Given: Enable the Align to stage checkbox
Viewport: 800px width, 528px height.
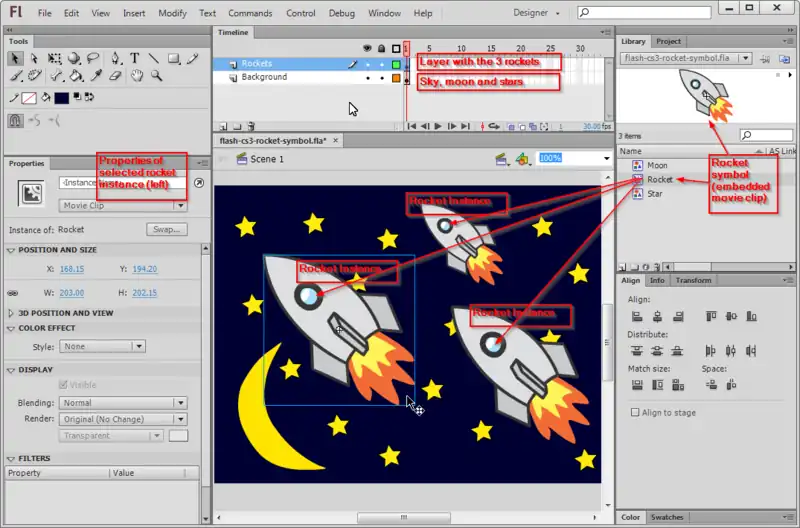Looking at the screenshot, I should point(635,412).
